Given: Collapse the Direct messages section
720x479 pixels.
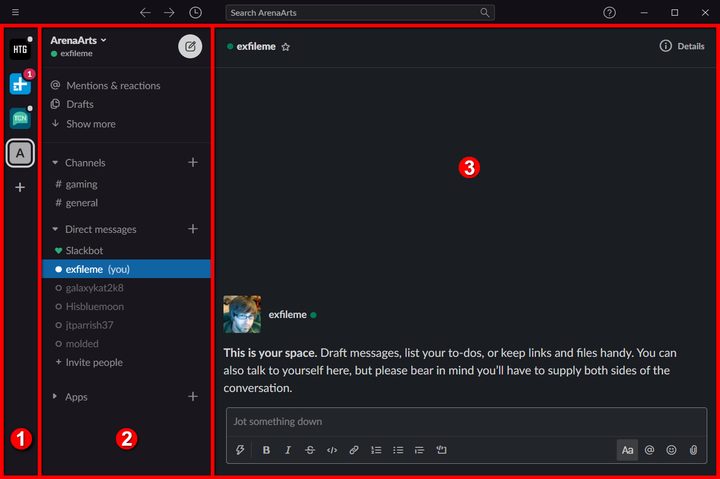Looking at the screenshot, I should pos(55,229).
